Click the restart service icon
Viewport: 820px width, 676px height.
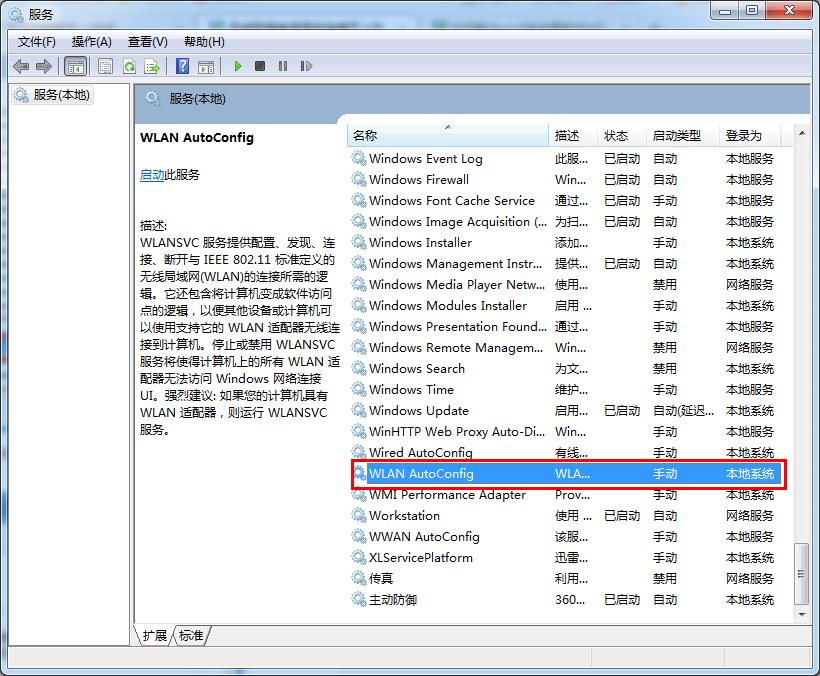pyautogui.click(x=306, y=66)
